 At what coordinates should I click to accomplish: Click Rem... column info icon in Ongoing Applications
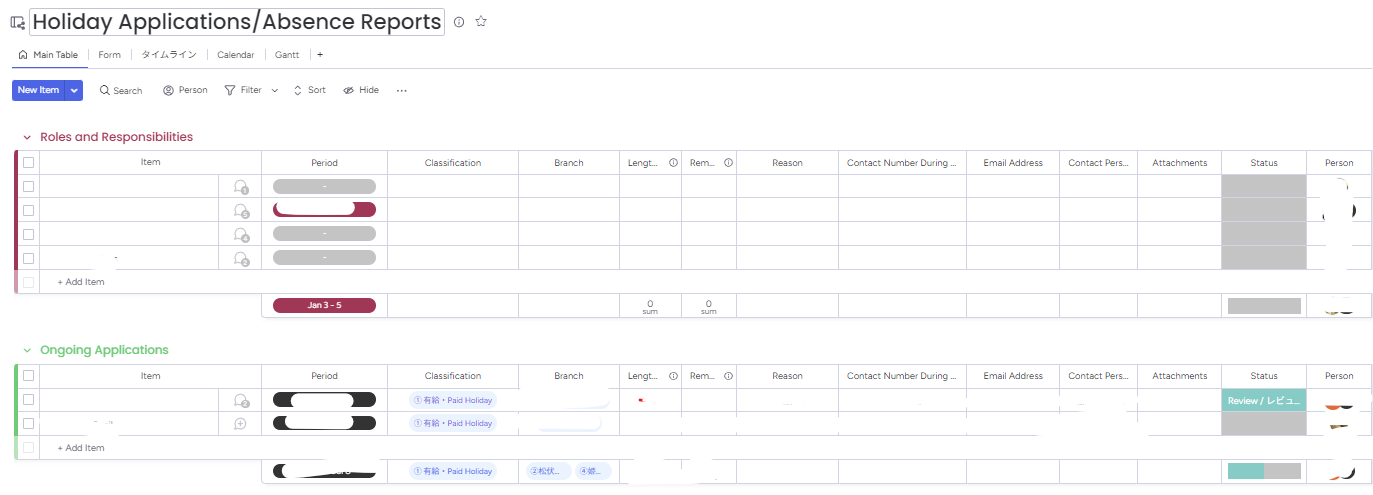point(728,376)
